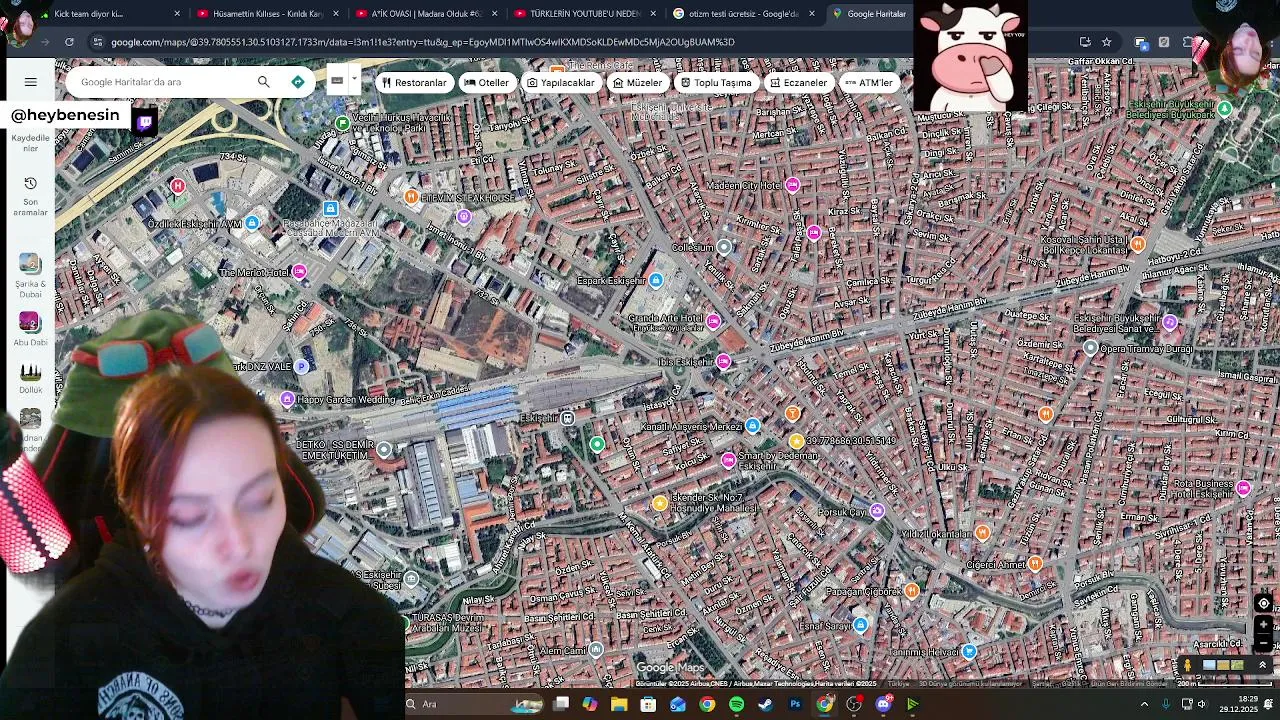1280x720 pixels.
Task: Switch to the 'A*İK OVASI | Madara' tab
Action: pyautogui.click(x=426, y=14)
